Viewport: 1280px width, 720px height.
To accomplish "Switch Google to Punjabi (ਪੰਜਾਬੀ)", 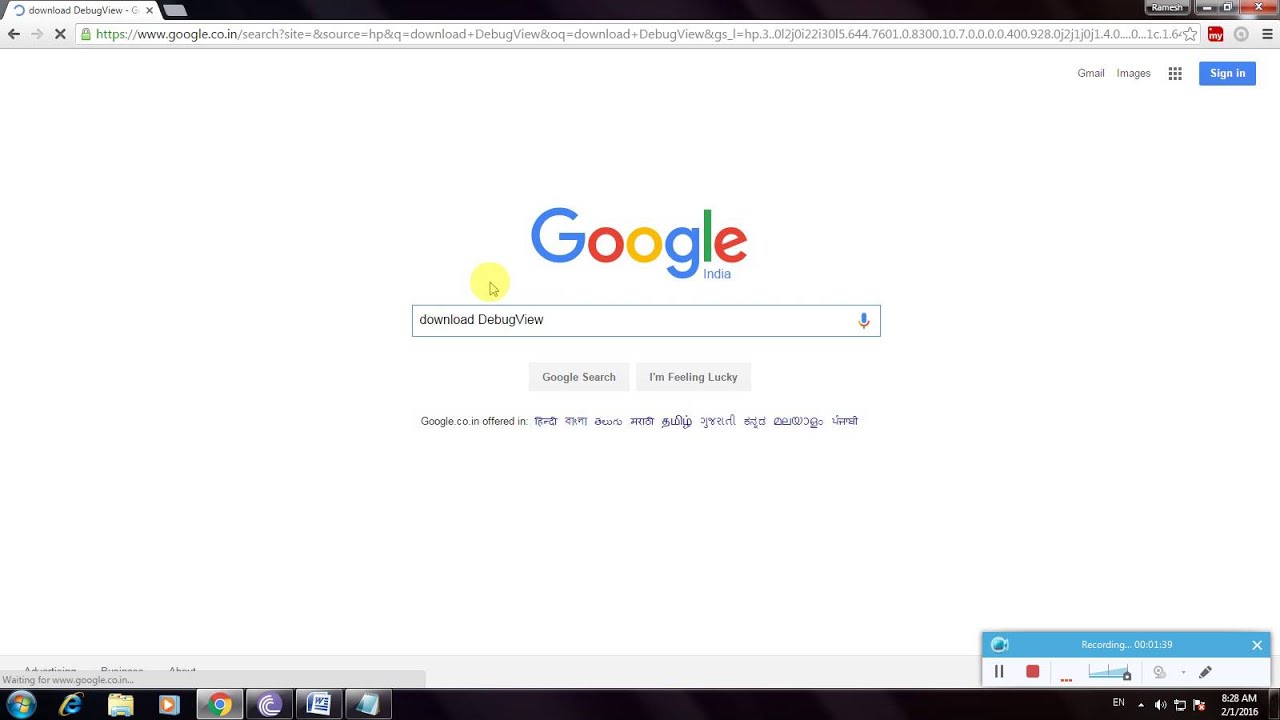I will (845, 421).
